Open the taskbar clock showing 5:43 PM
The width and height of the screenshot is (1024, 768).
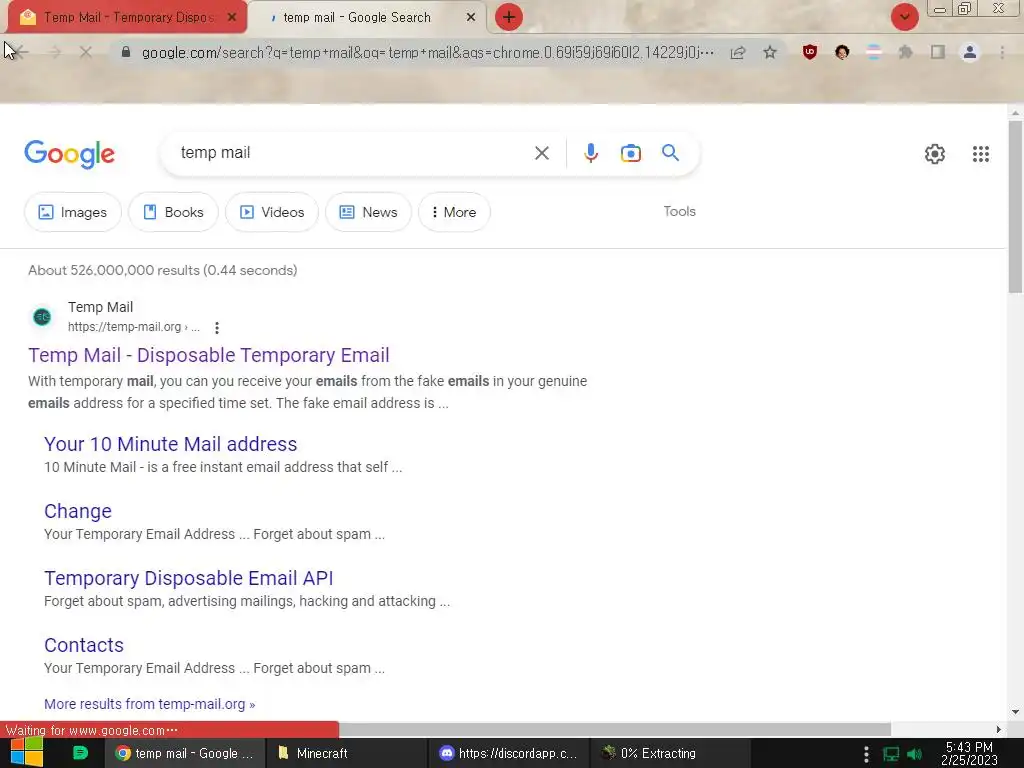pyautogui.click(x=969, y=754)
